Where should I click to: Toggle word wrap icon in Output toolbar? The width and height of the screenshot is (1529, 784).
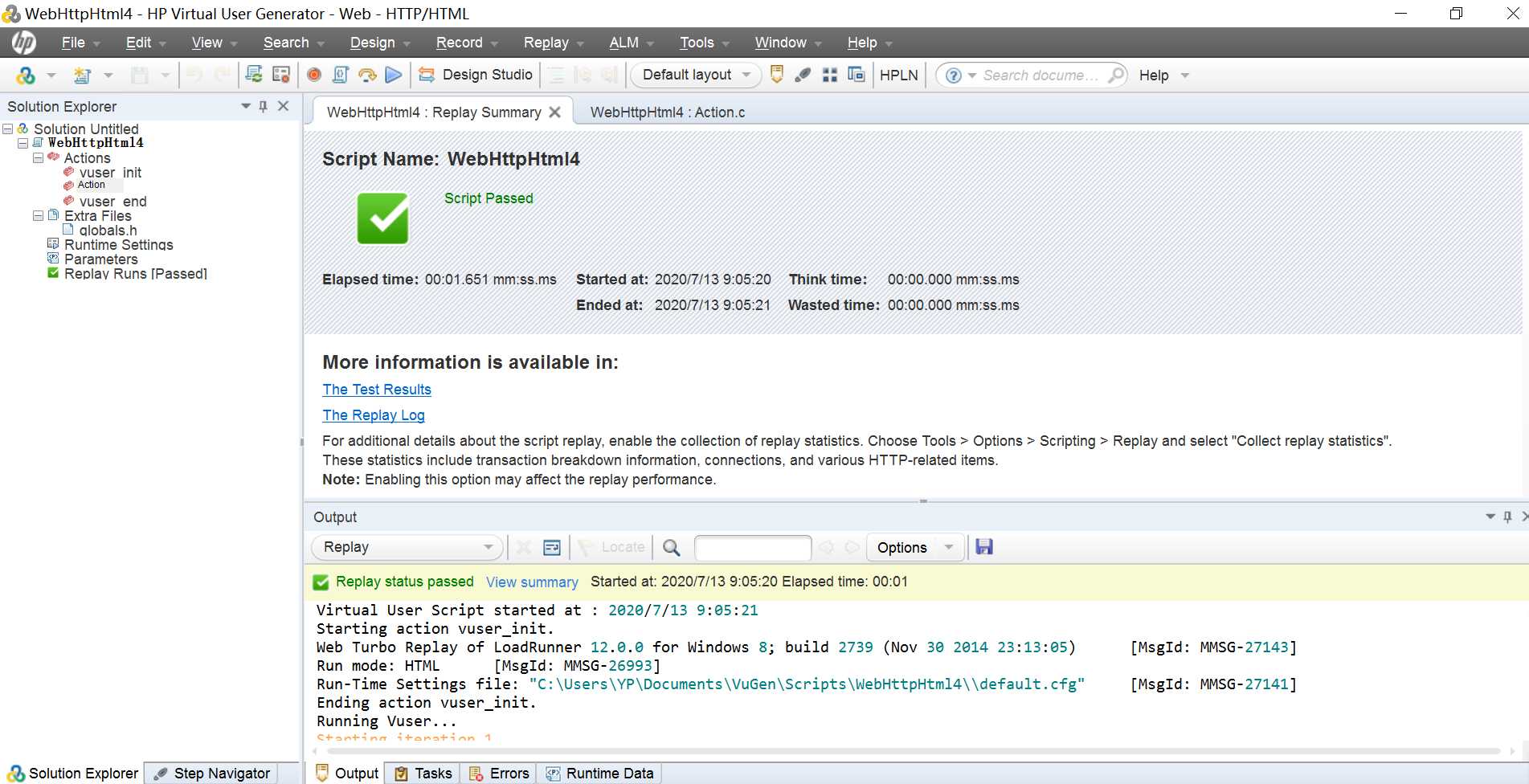552,548
